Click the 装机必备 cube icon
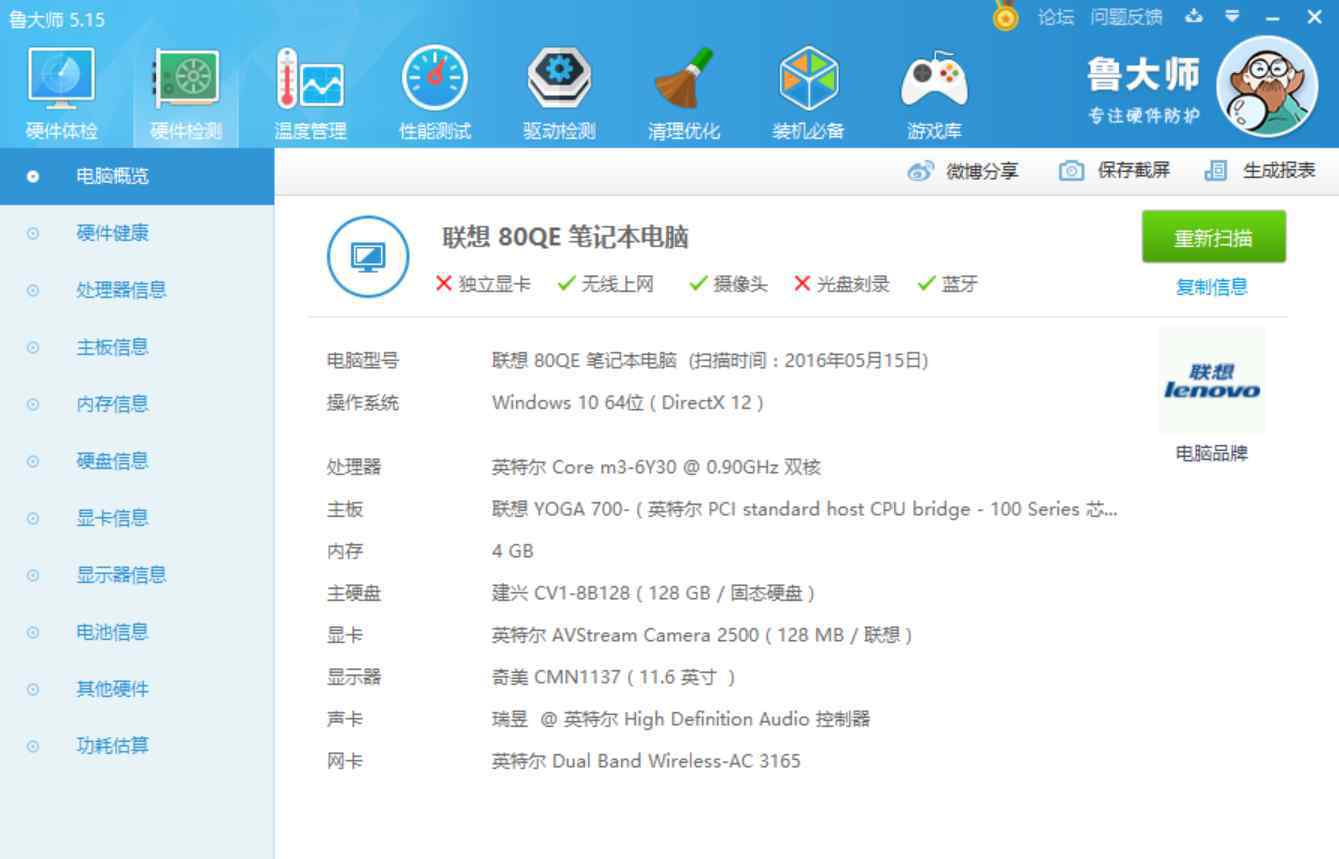This screenshot has width=1339, height=859. (x=808, y=81)
